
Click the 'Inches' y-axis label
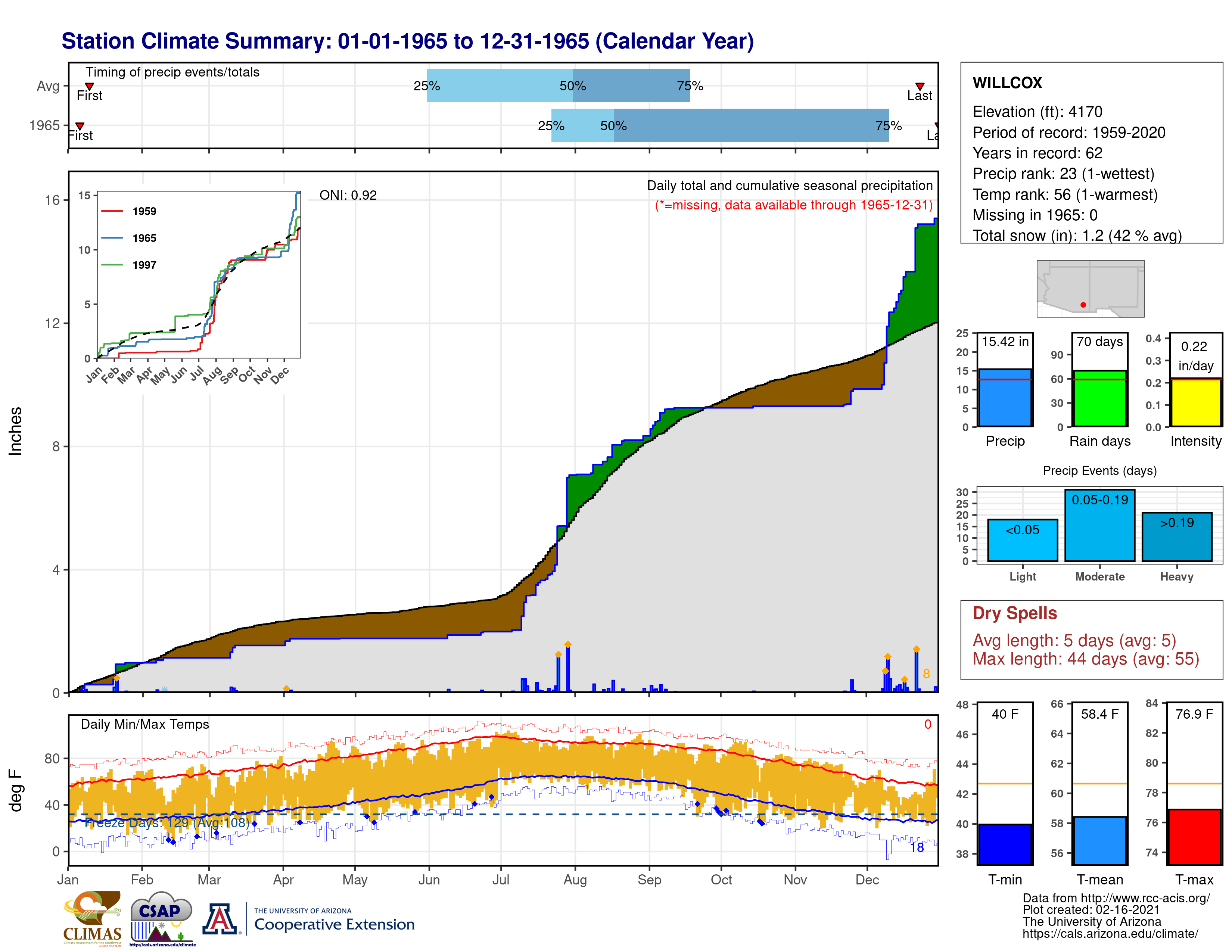(15, 431)
